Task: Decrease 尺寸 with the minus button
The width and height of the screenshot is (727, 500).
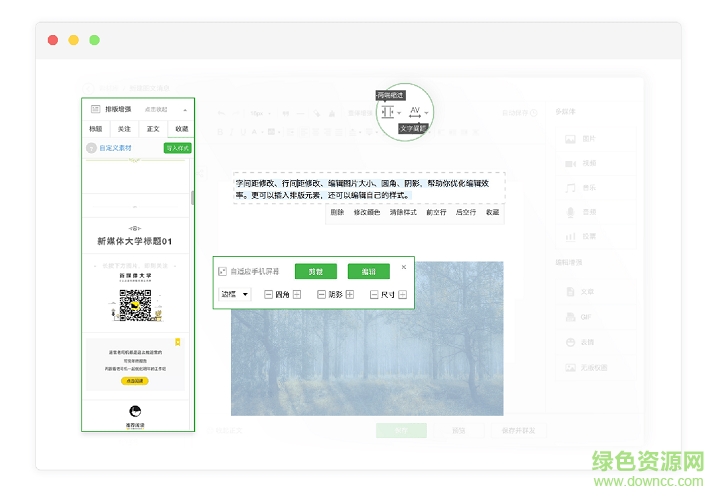Action: 374,295
